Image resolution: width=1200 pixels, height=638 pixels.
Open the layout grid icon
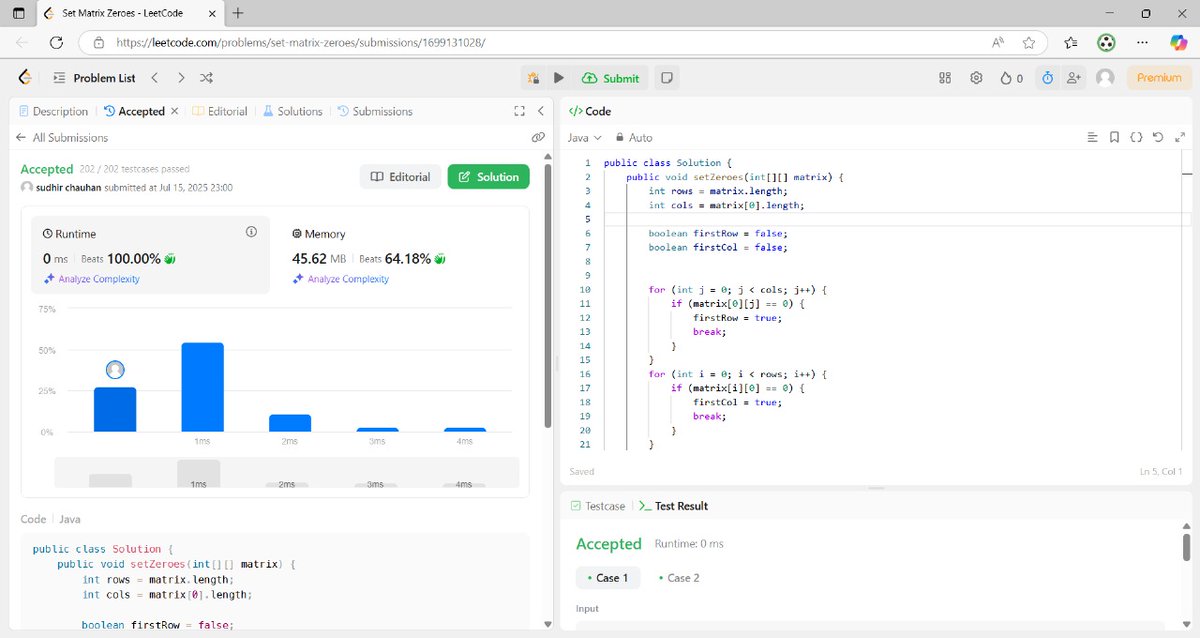pos(945,78)
